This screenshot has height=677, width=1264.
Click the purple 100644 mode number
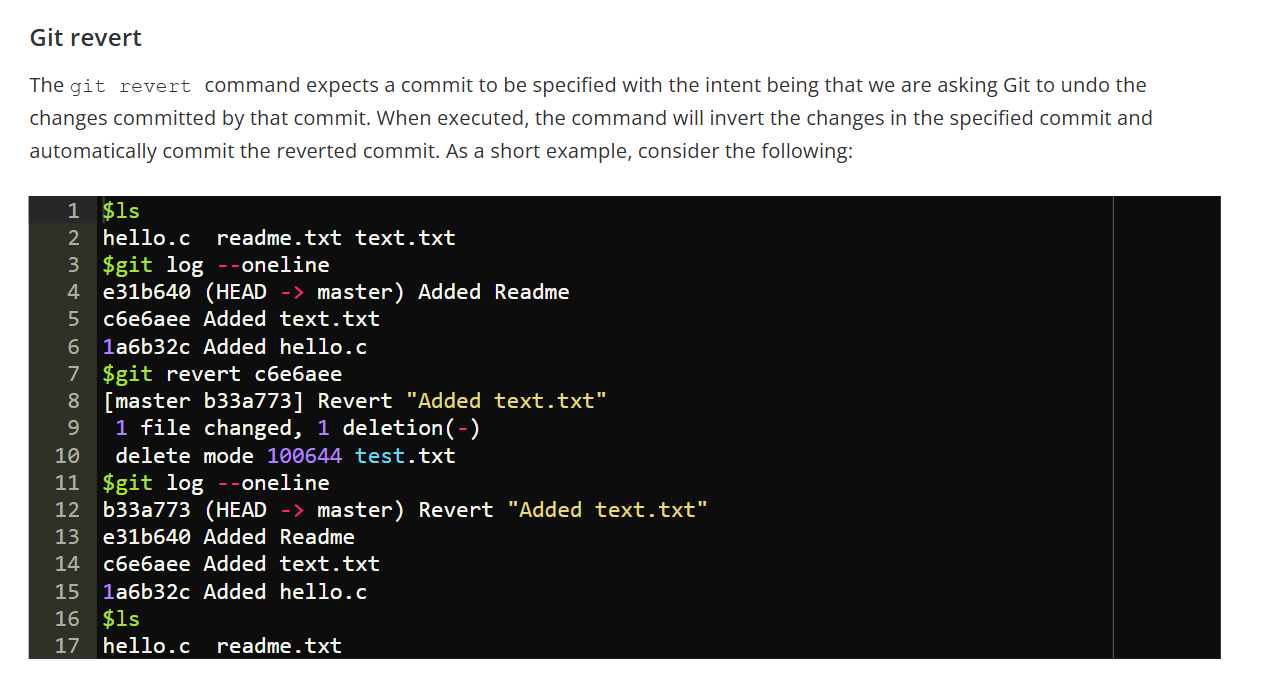click(304, 456)
